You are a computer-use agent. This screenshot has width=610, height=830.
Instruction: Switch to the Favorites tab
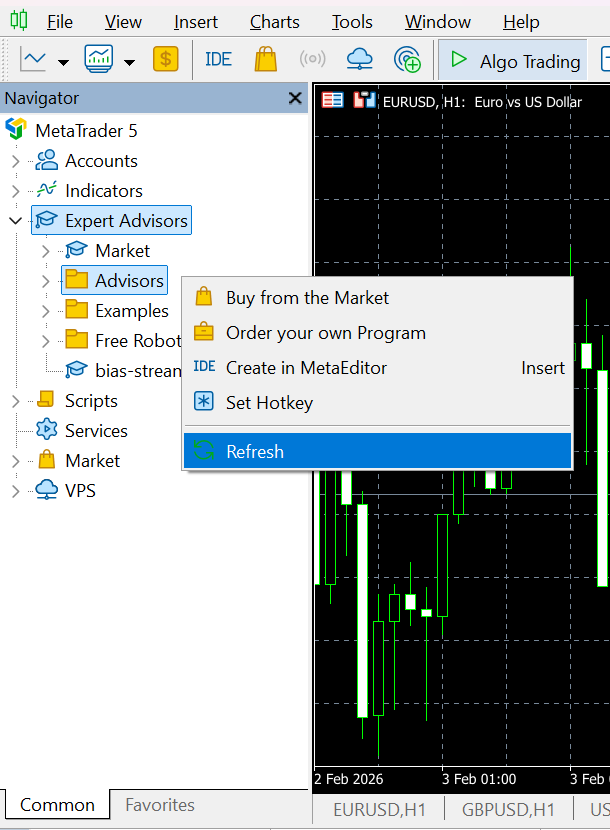(x=160, y=805)
